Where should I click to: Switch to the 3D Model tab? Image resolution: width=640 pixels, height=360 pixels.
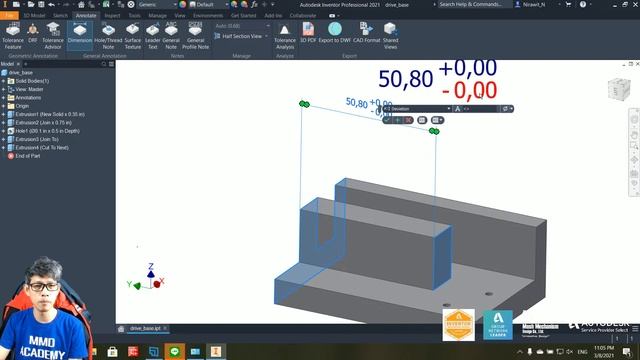tap(34, 16)
